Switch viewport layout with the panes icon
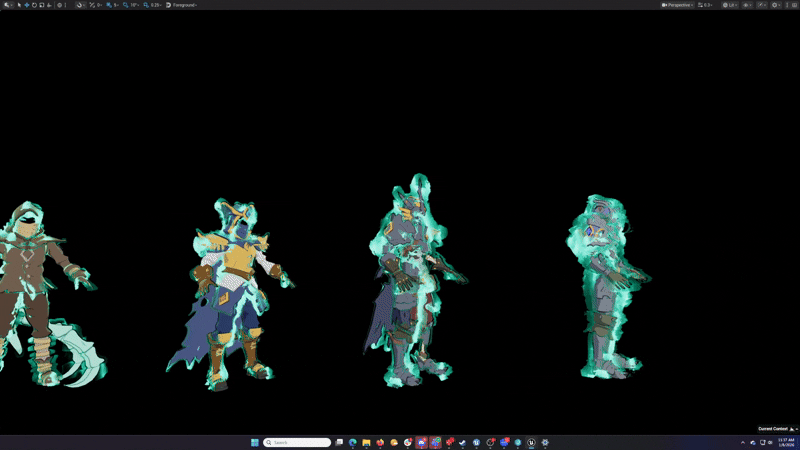Screen dimensions: 800x450 (x=794, y=5)
